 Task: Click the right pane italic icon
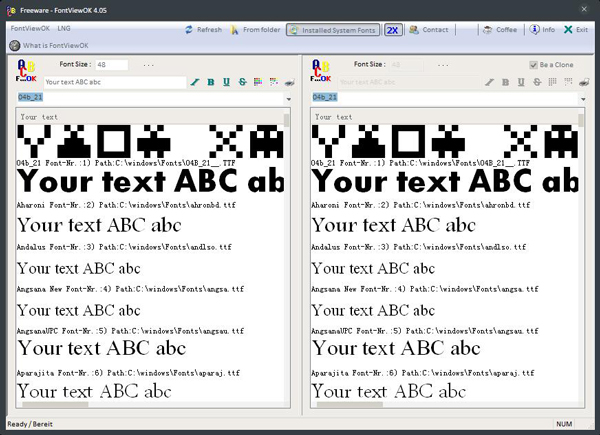(x=490, y=82)
